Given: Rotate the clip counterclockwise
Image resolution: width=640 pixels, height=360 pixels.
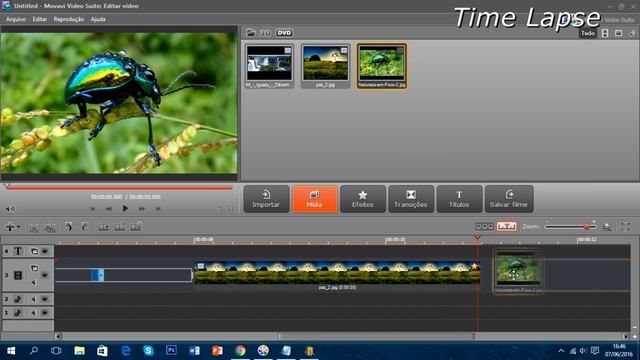Looking at the screenshot, I should [68, 227].
